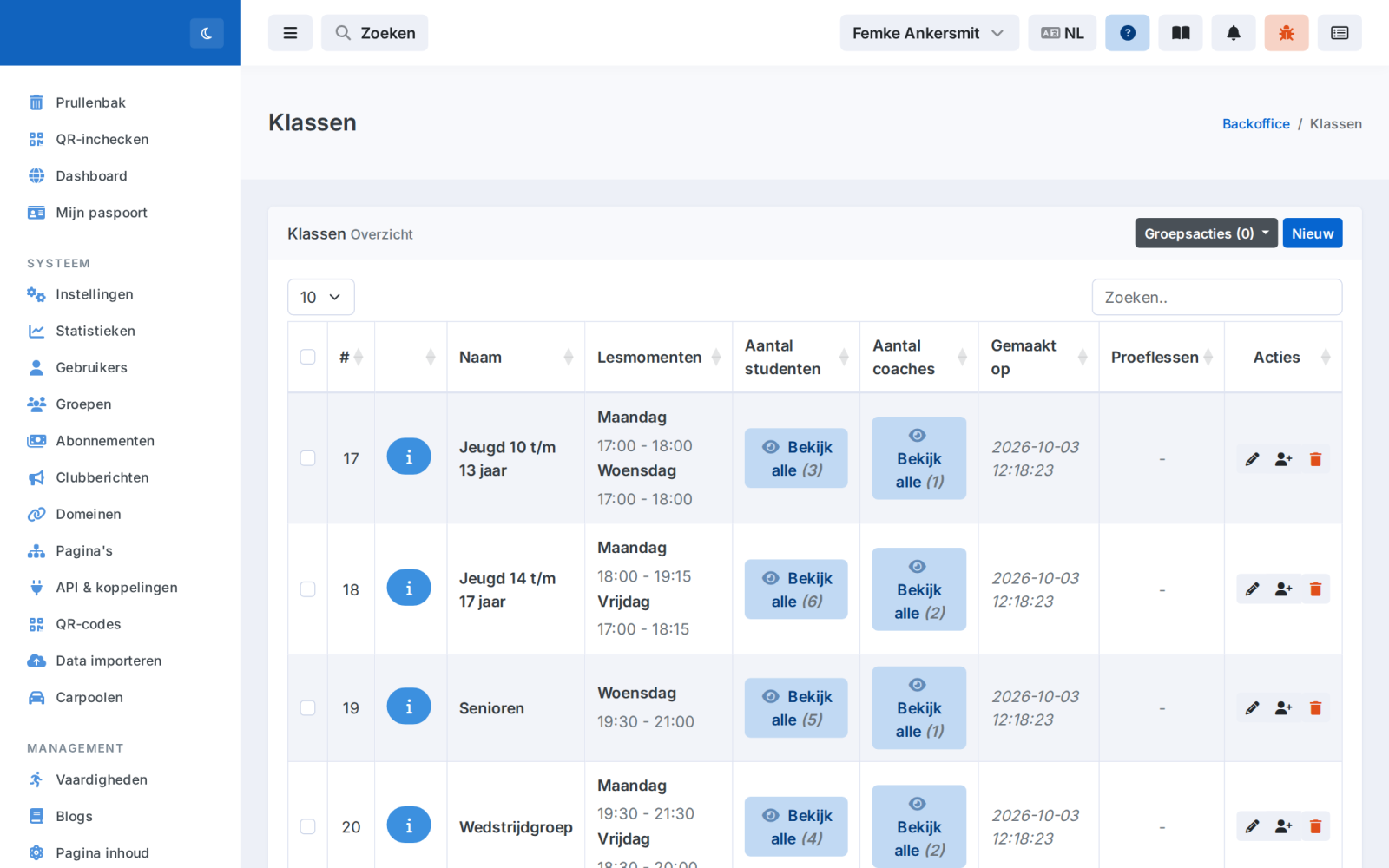Open the help question mark icon

click(1127, 33)
